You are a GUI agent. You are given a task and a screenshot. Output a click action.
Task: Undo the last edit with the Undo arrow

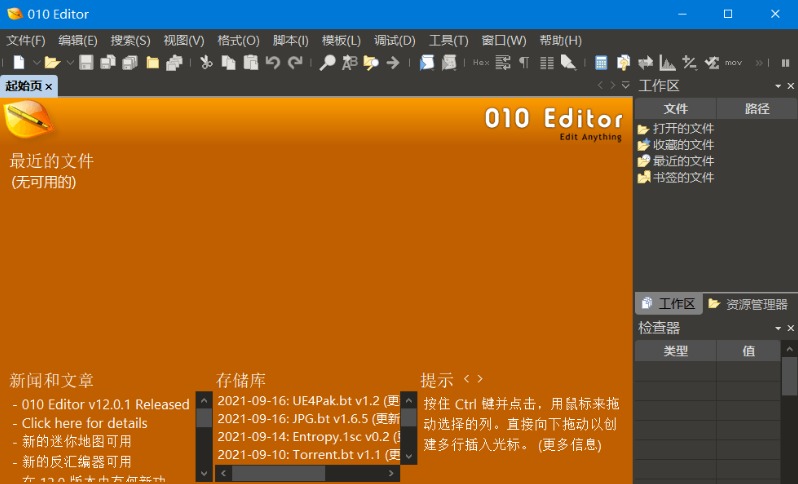tap(273, 63)
